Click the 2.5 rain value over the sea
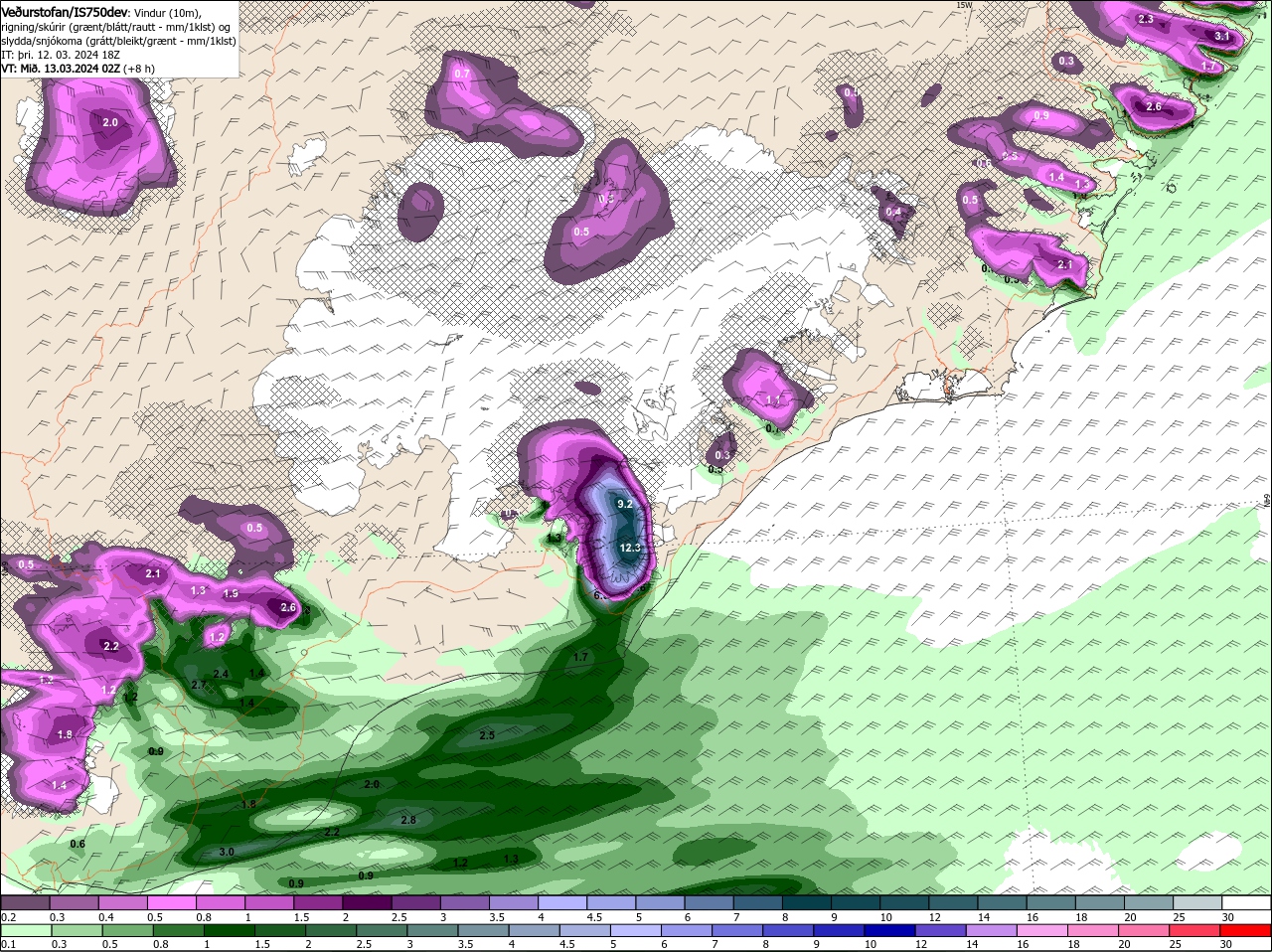The width and height of the screenshot is (1272, 952). 487,735
